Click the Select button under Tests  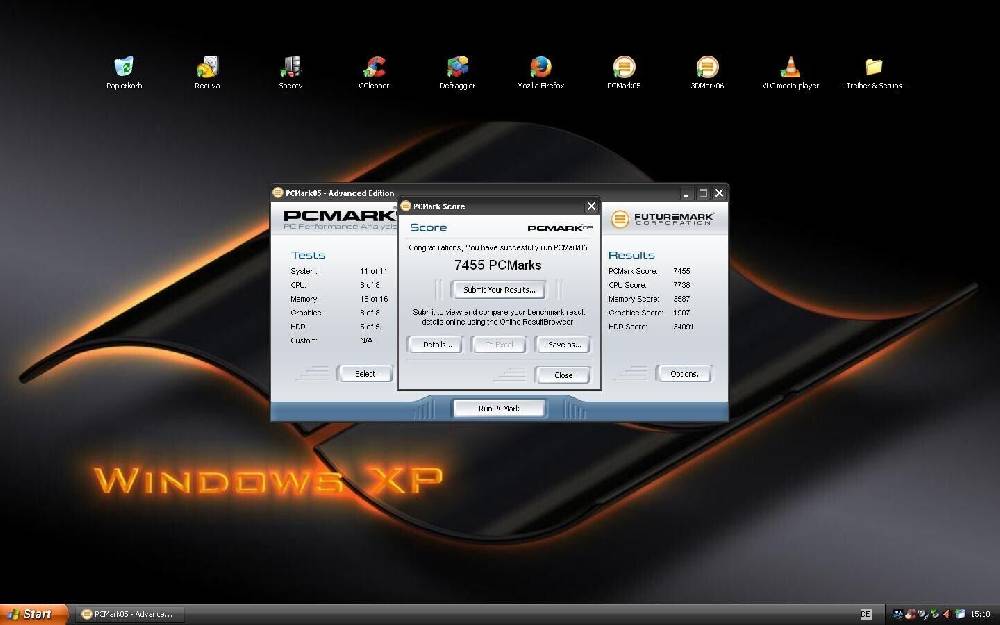(365, 374)
